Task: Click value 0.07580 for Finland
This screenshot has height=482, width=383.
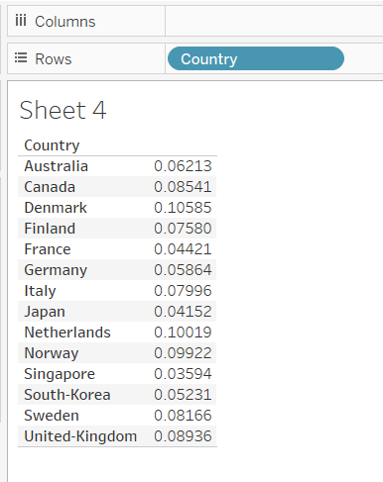Action: (183, 228)
